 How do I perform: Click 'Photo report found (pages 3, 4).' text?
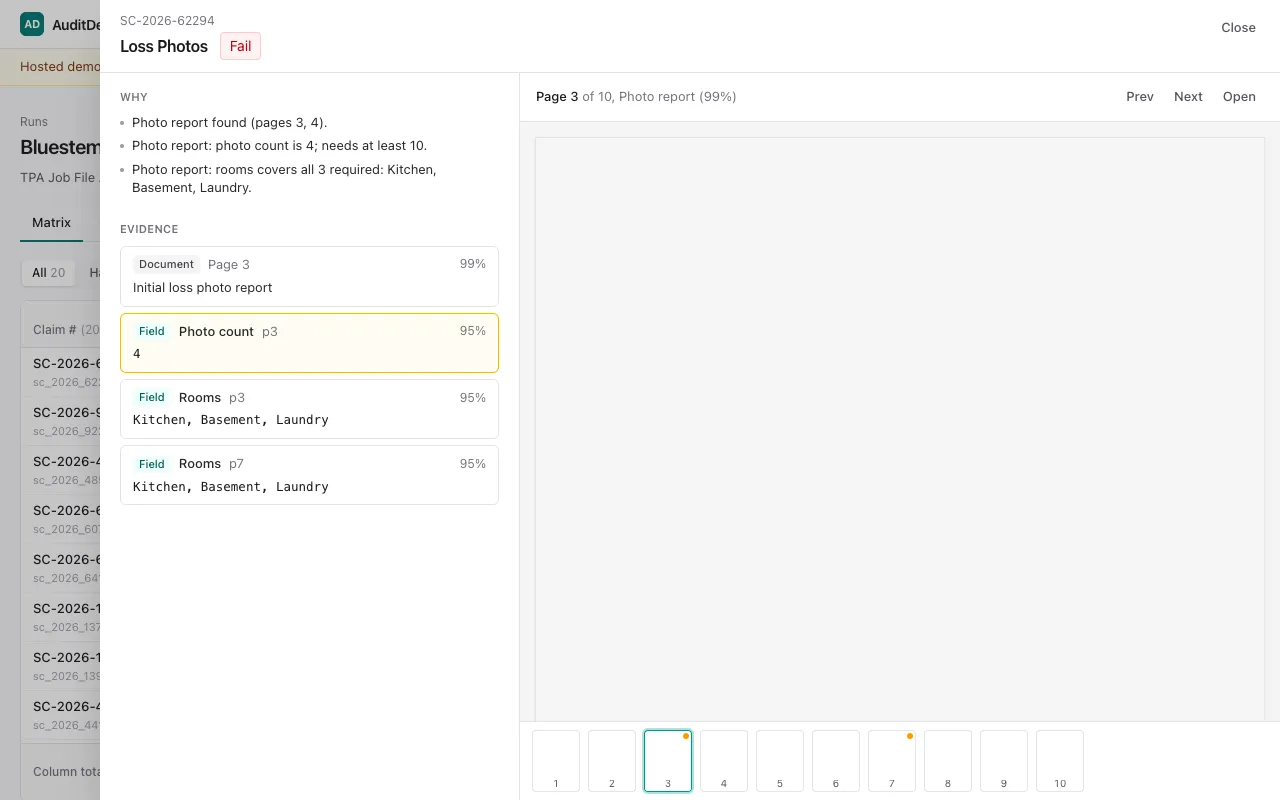pos(229,123)
